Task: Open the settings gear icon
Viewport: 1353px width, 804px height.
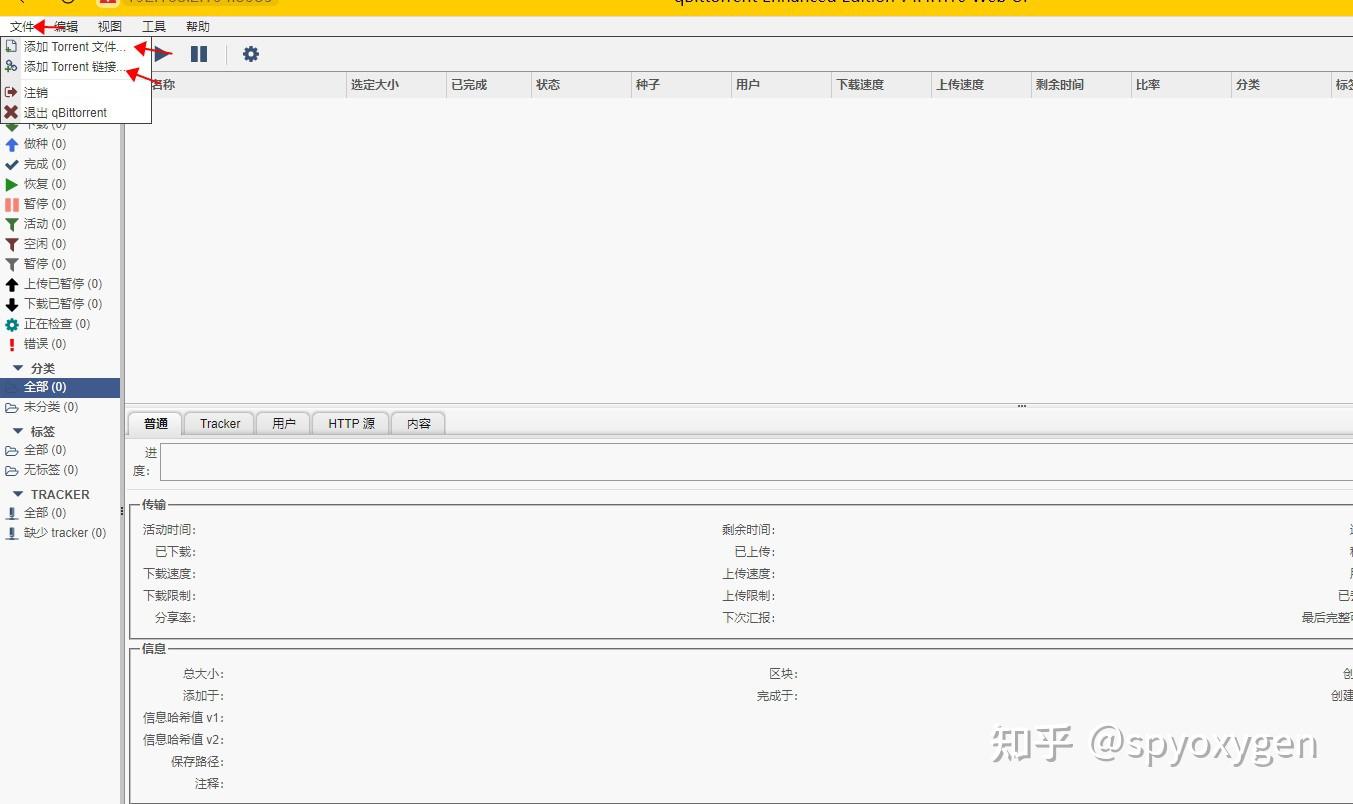Action: coord(250,53)
